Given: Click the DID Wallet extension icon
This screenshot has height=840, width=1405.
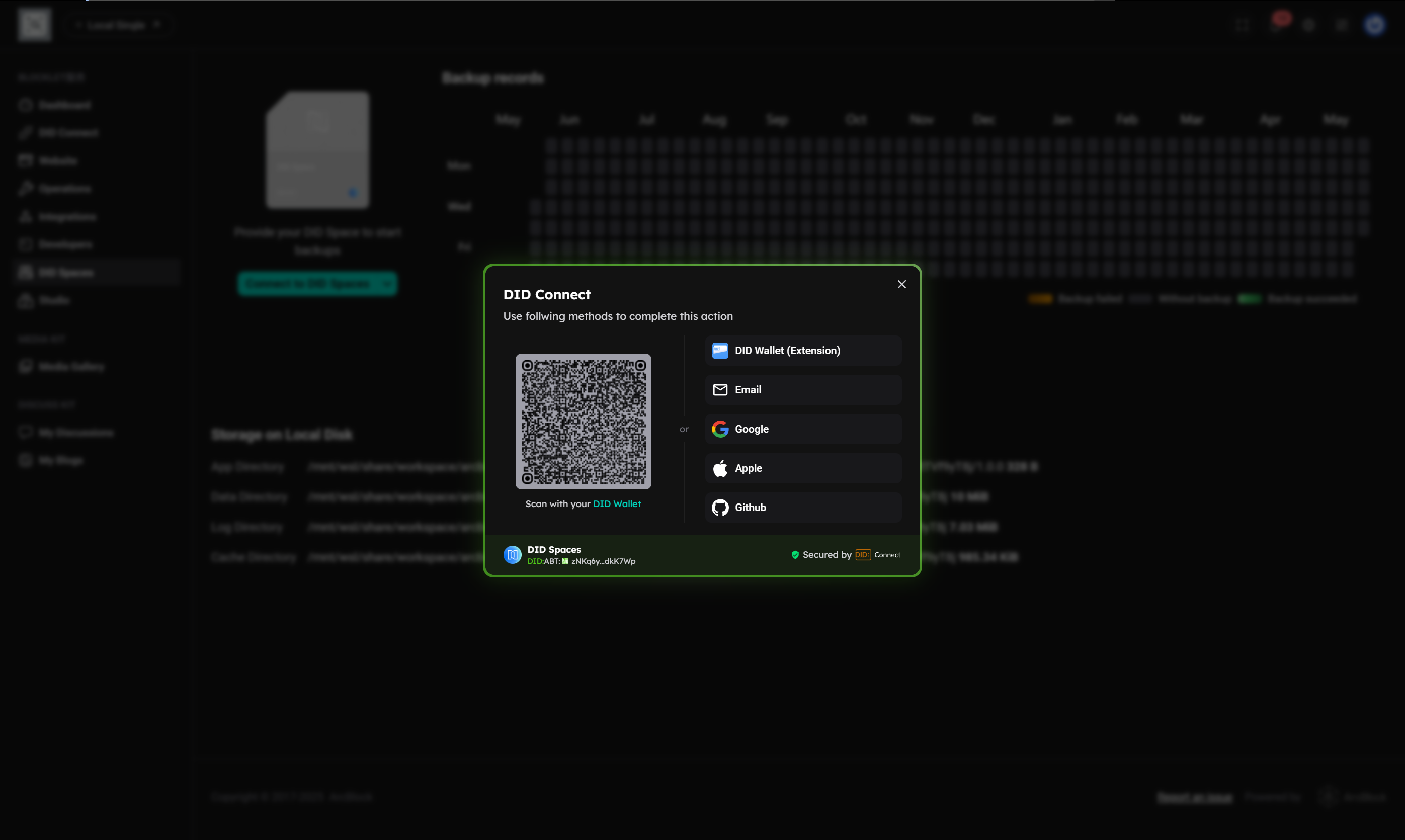Looking at the screenshot, I should pyautogui.click(x=719, y=351).
